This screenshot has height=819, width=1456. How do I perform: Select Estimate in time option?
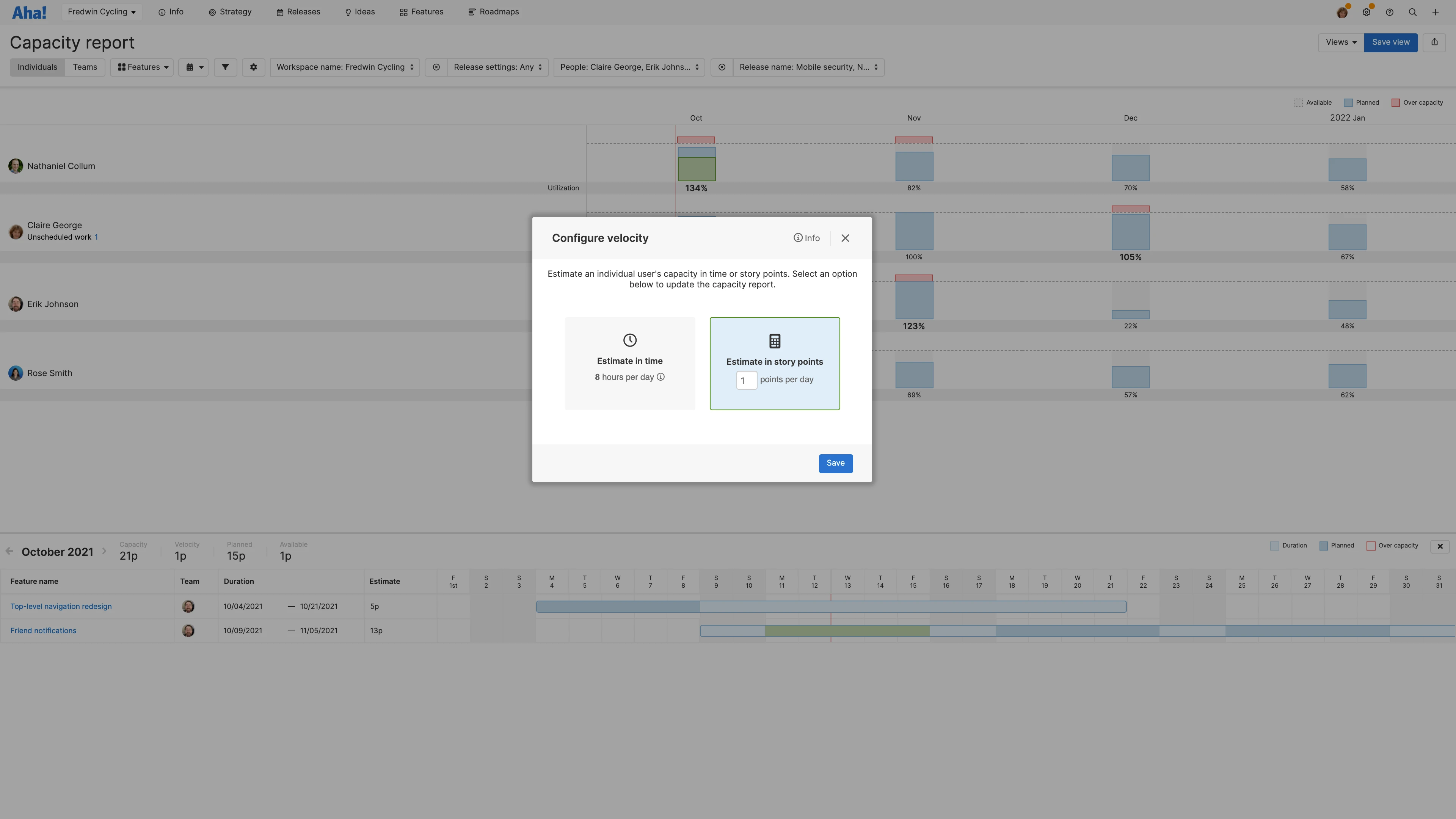630,364
